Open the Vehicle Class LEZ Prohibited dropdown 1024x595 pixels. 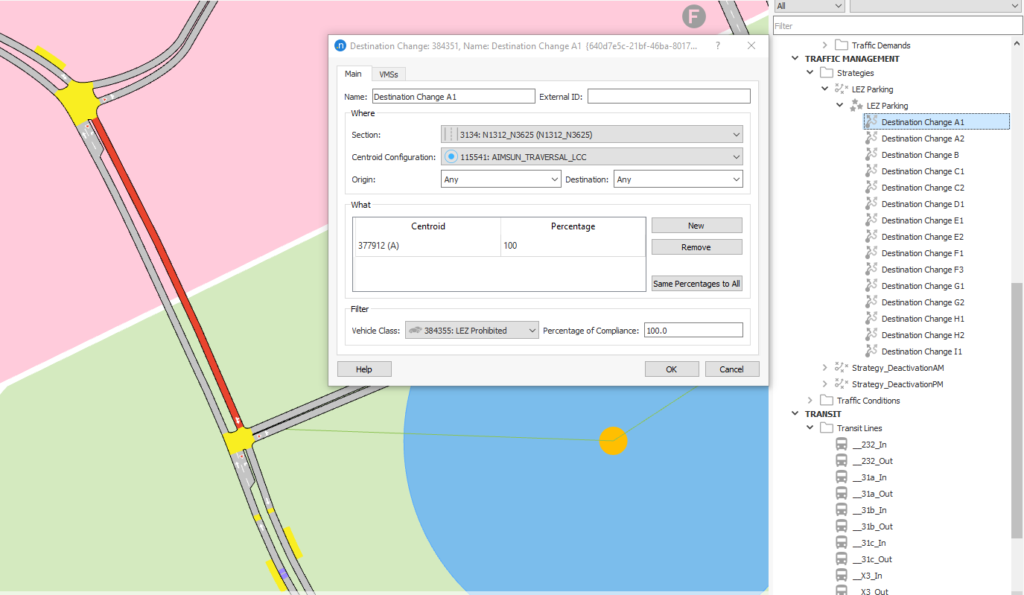472,330
